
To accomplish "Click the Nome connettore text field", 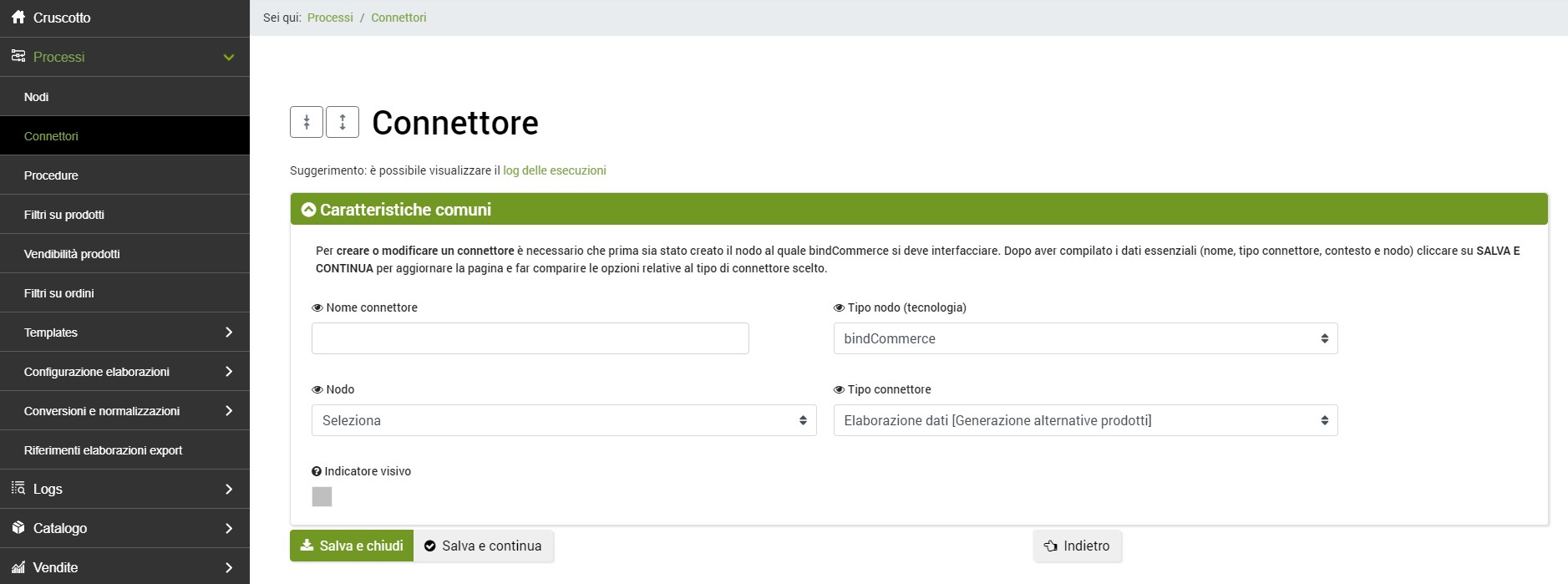I will click(530, 338).
